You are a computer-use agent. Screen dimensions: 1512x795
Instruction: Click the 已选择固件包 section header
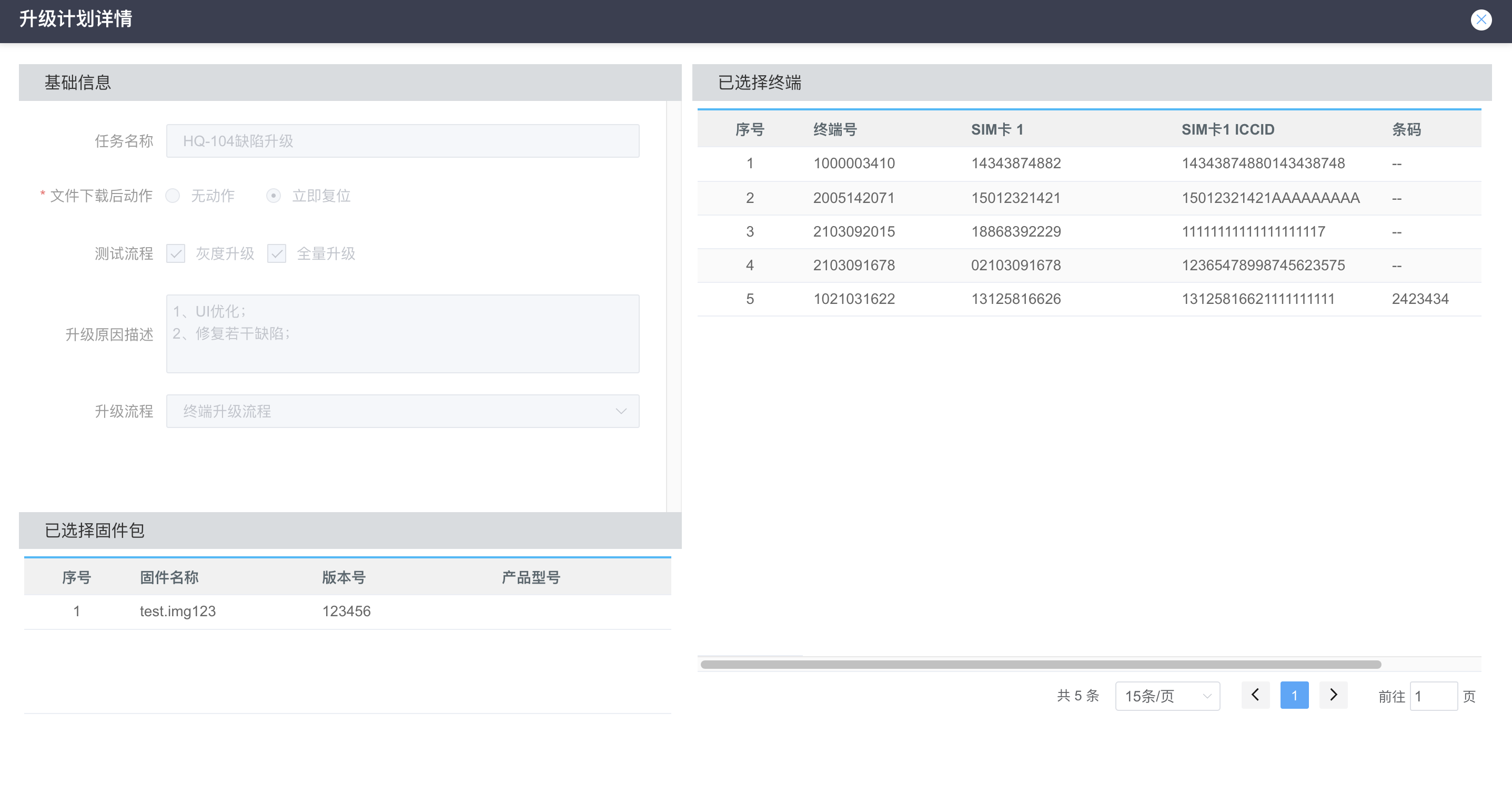tap(350, 531)
